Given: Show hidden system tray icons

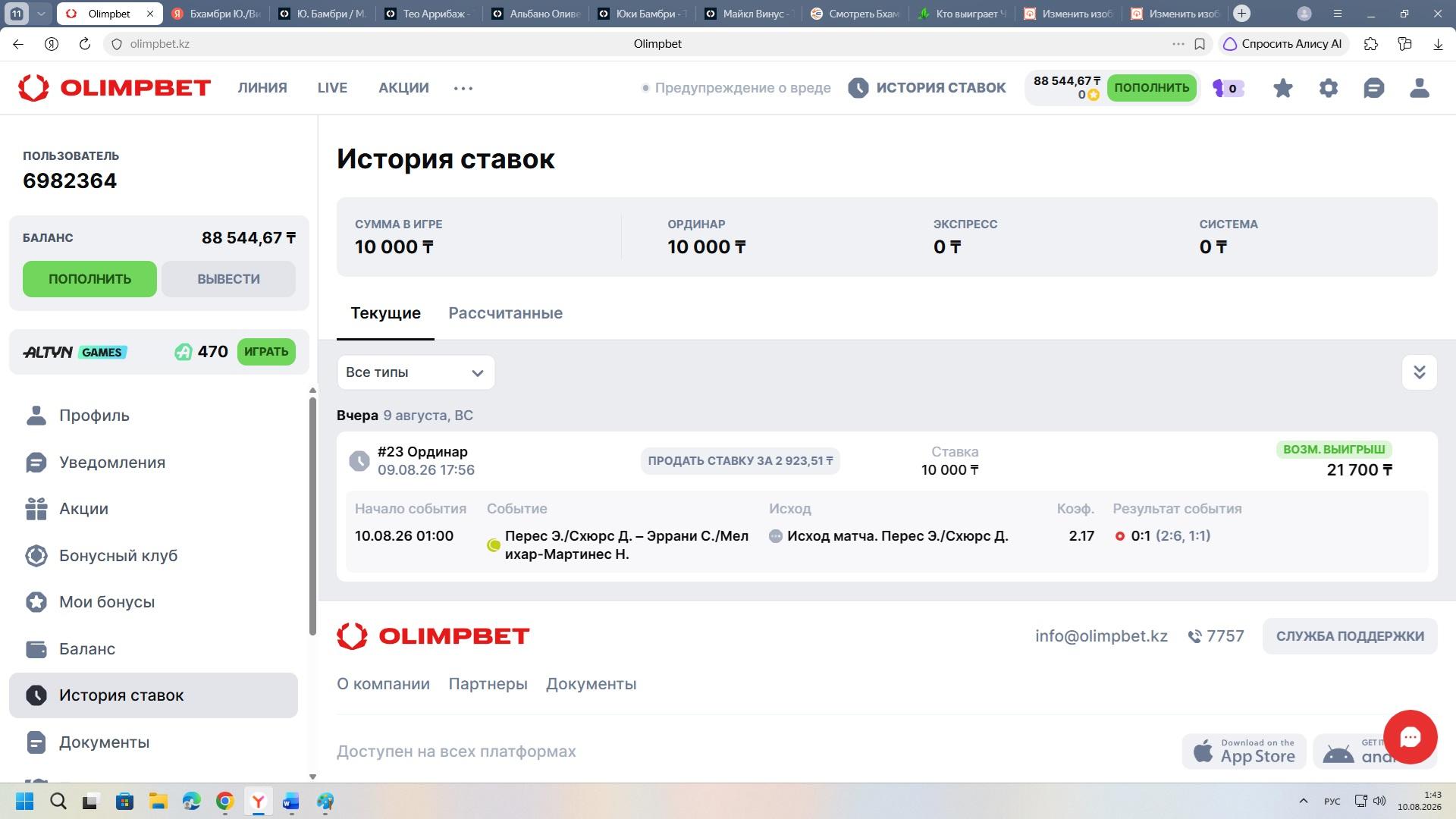Looking at the screenshot, I should [x=1303, y=801].
